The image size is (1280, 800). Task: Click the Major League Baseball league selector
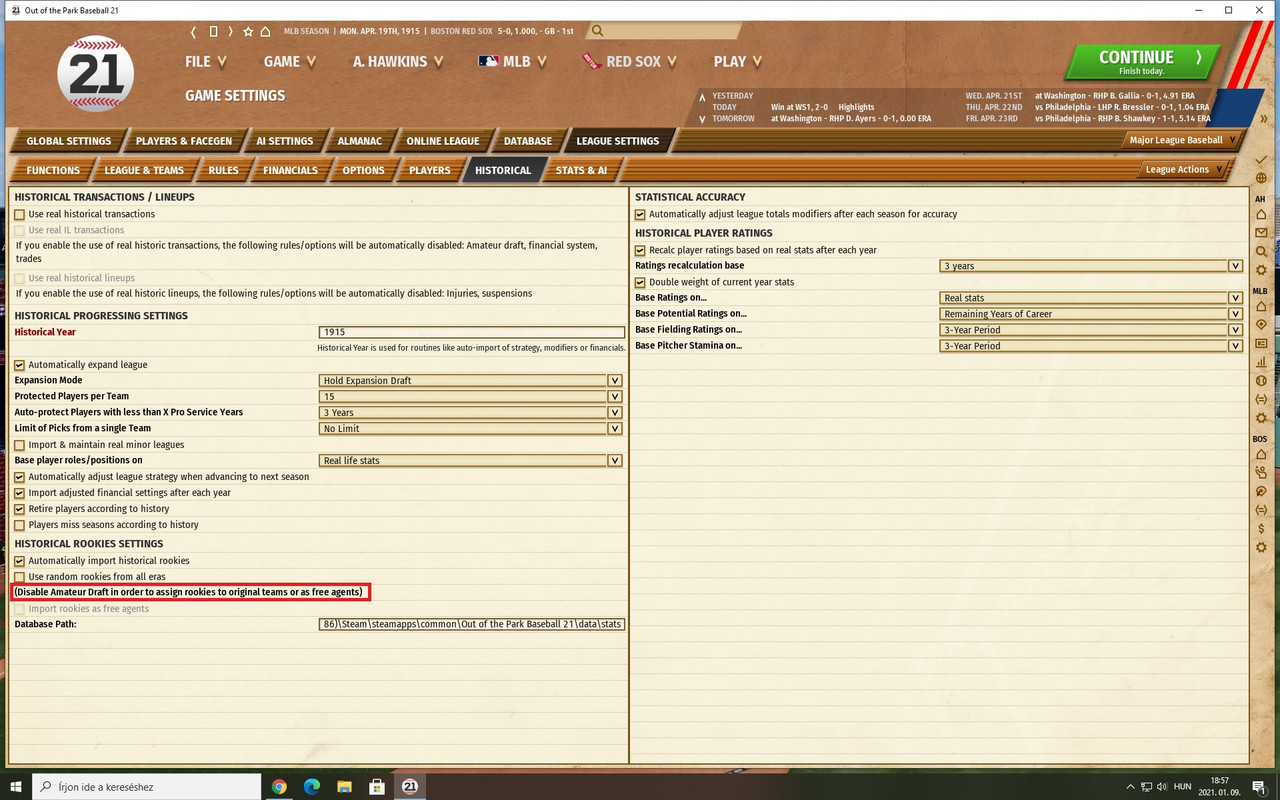(1184, 140)
